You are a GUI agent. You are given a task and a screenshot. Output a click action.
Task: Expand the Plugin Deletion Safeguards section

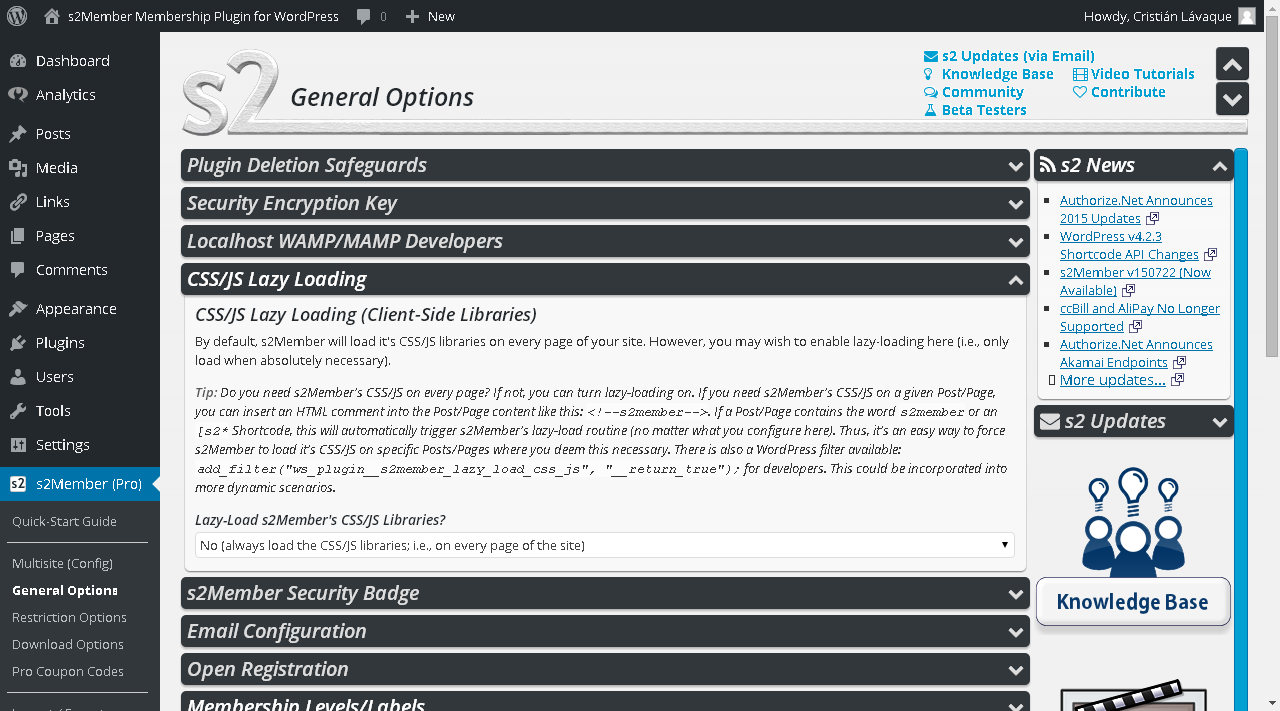coord(605,165)
